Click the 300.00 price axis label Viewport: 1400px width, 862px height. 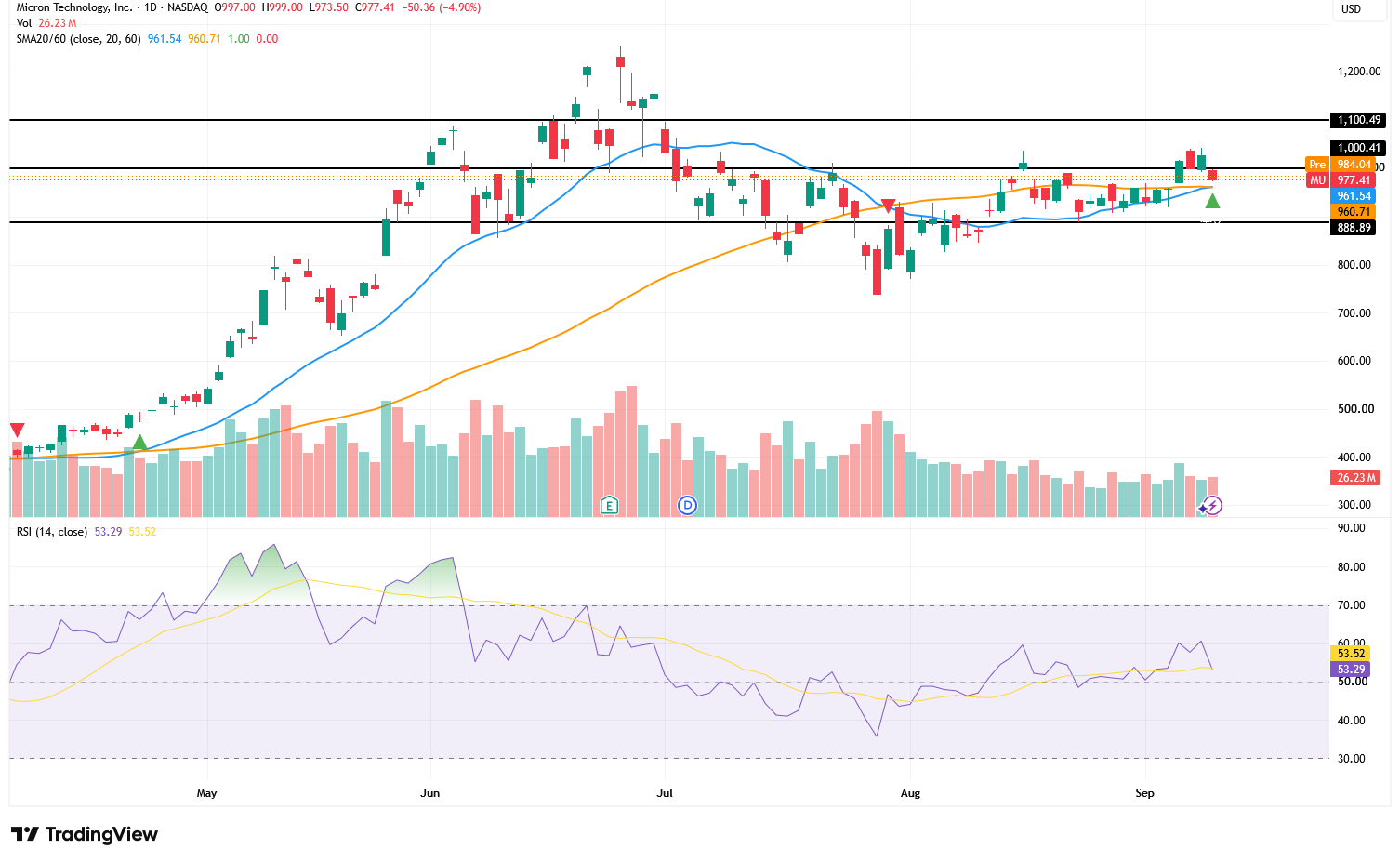point(1354,505)
